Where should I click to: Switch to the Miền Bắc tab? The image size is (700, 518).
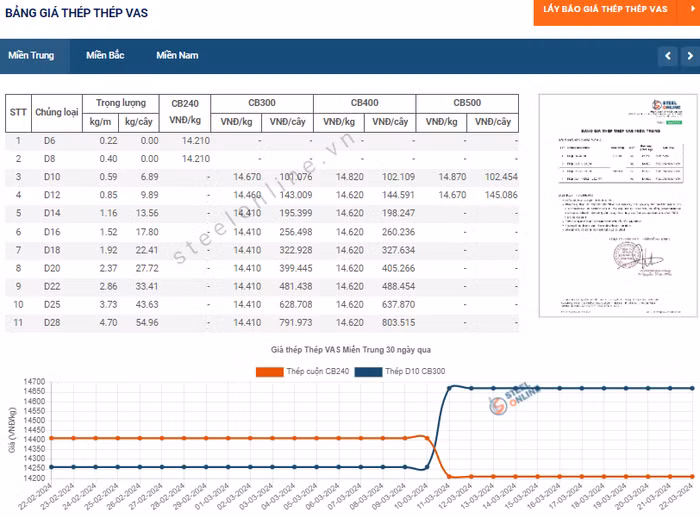point(105,55)
